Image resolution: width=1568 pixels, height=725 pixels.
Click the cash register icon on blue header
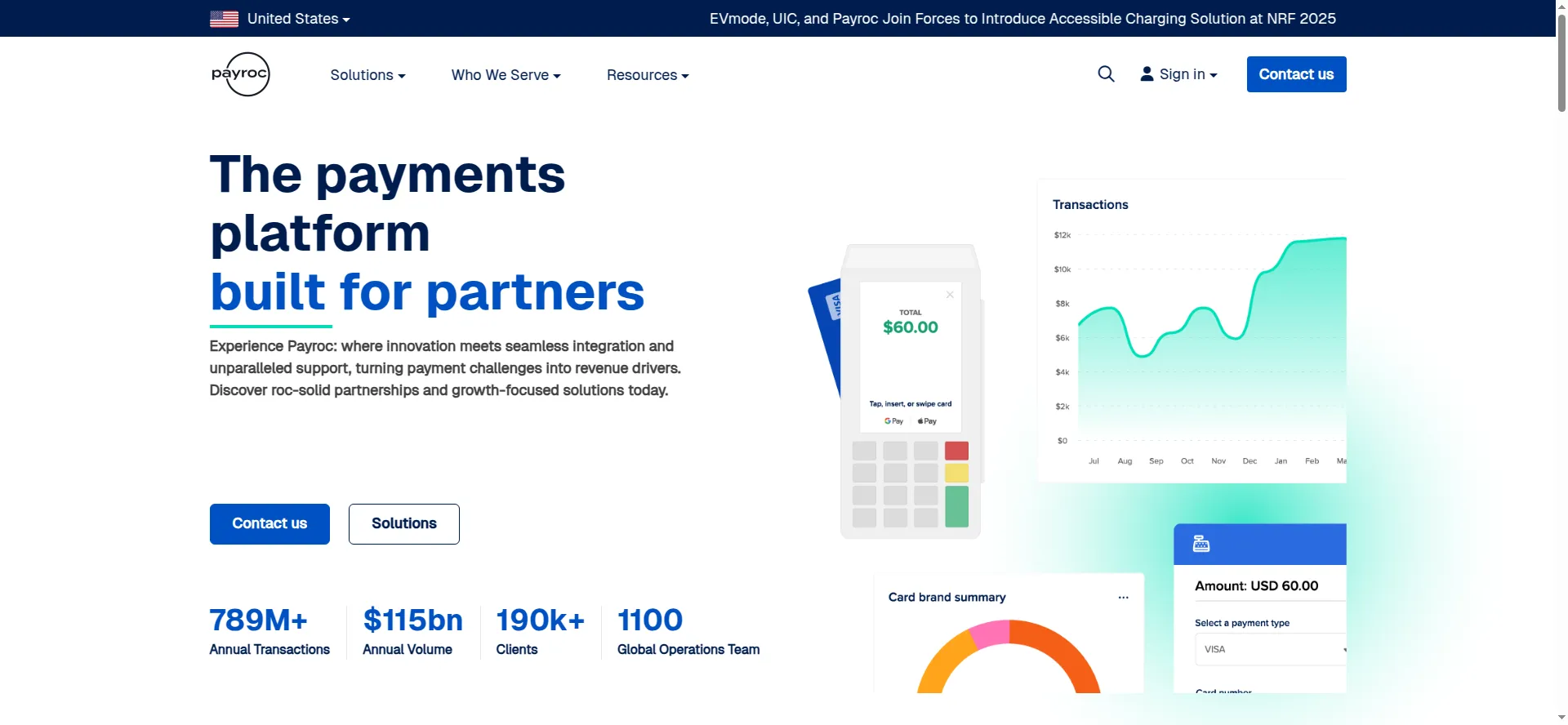pos(1200,544)
